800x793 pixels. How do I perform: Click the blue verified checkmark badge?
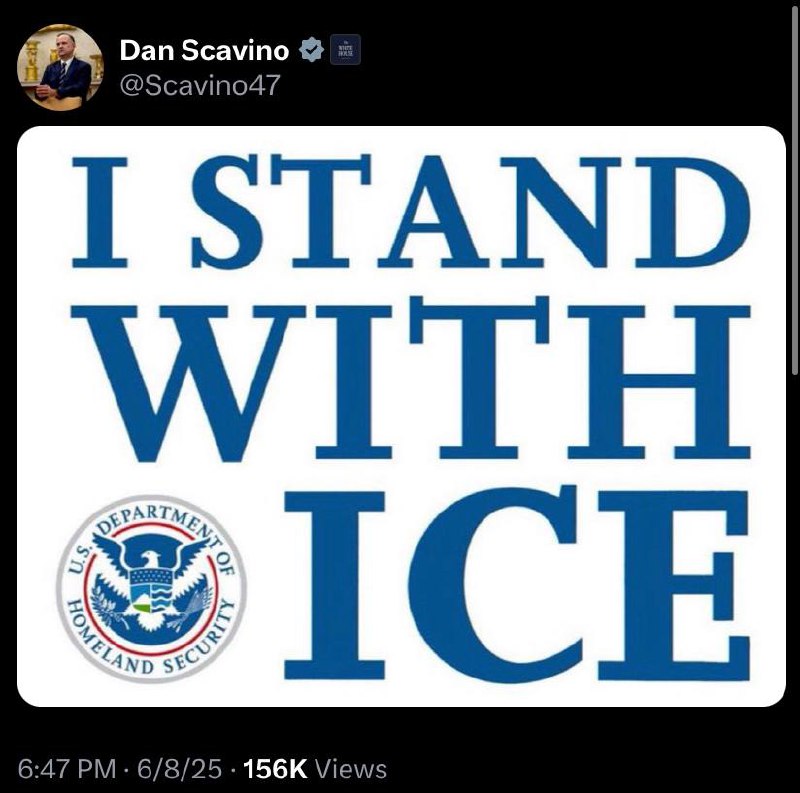[311, 50]
